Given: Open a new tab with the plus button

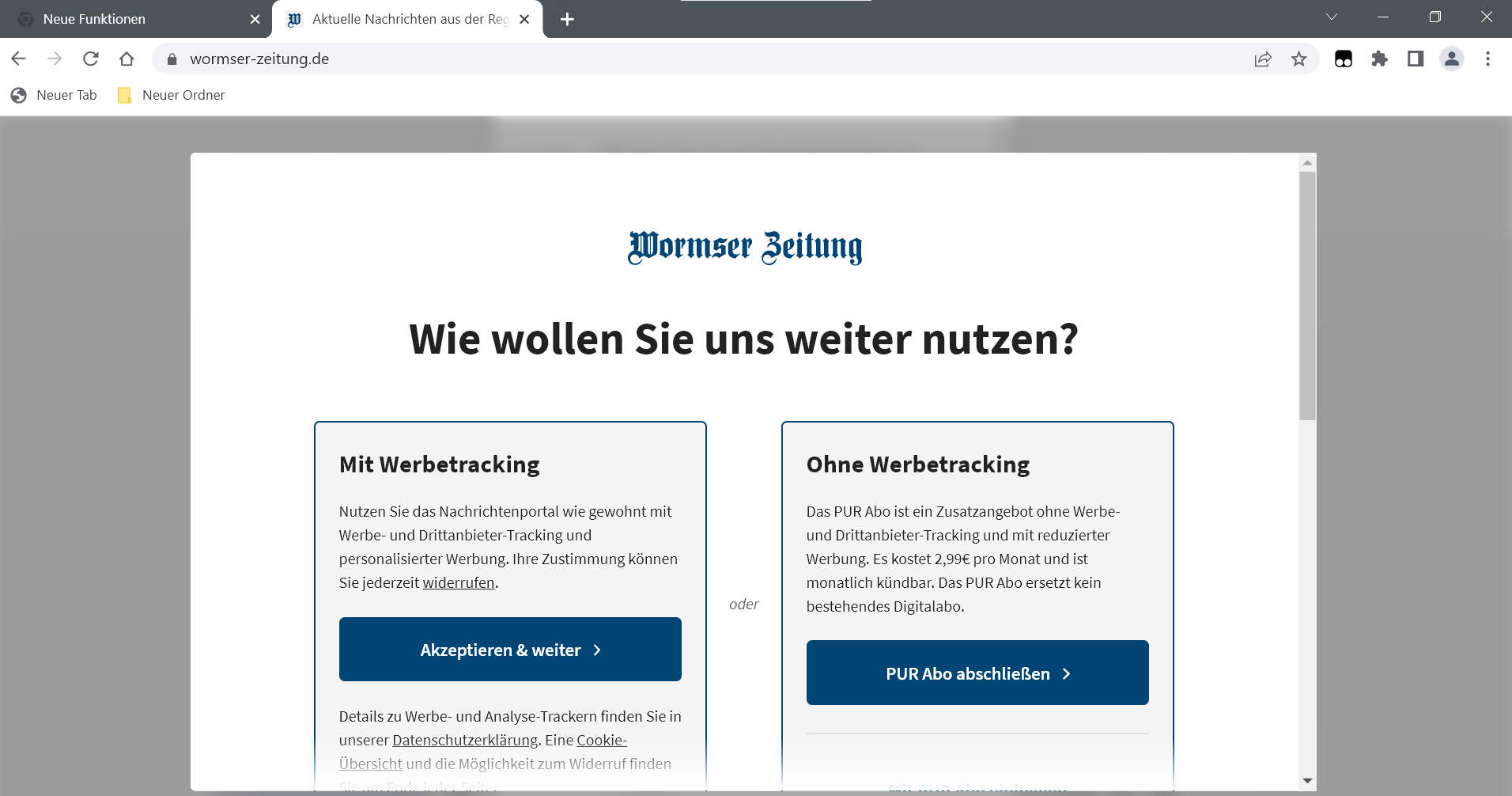Looking at the screenshot, I should [x=567, y=19].
